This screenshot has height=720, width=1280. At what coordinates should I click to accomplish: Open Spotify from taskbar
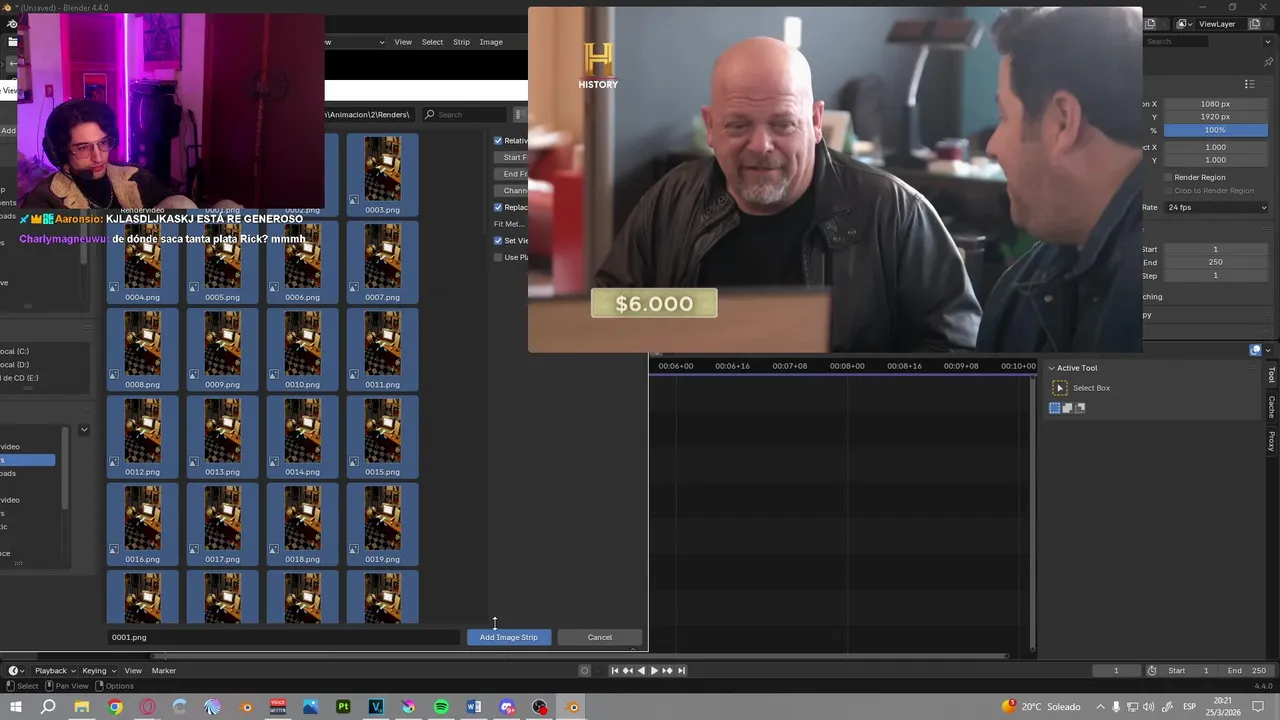pyautogui.click(x=441, y=707)
